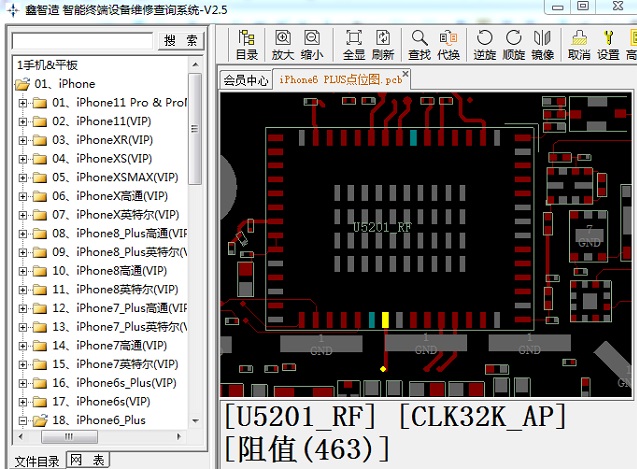Switch to the 会员中心 tab
The width and height of the screenshot is (637, 469).
(x=246, y=80)
